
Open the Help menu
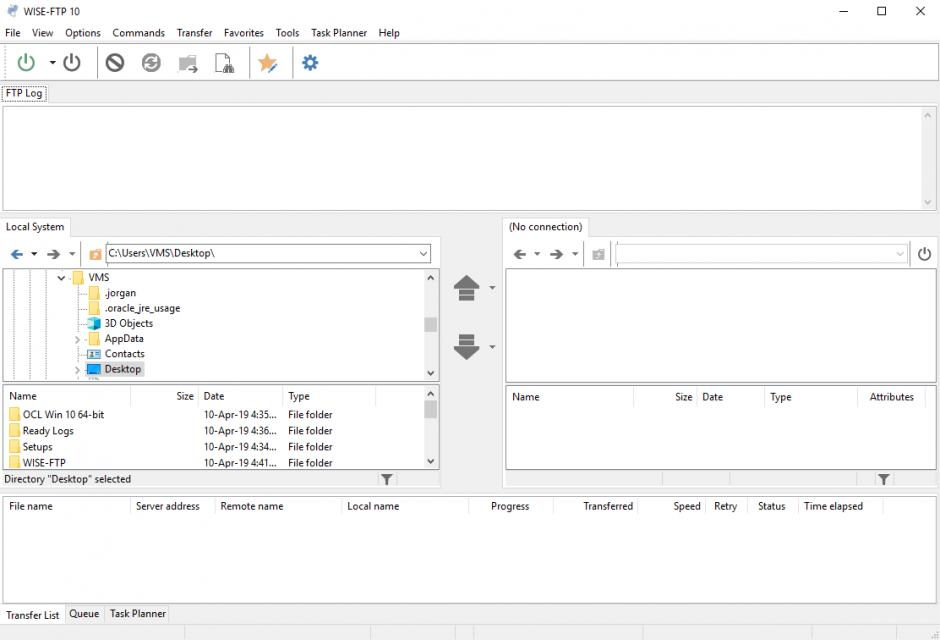point(389,33)
